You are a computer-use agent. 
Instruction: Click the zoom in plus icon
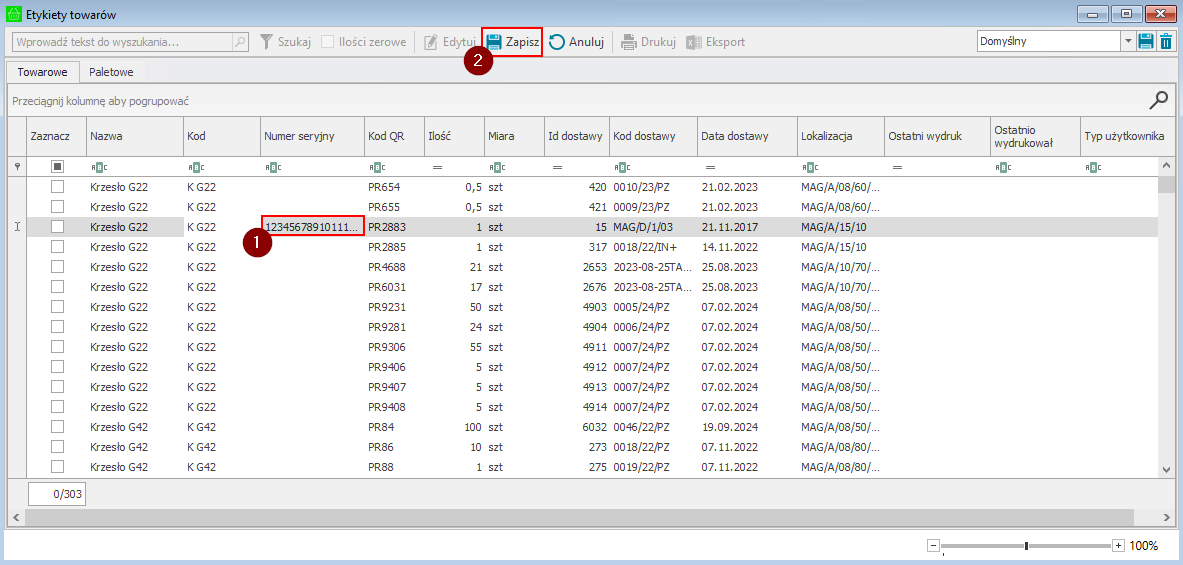tap(1118, 545)
